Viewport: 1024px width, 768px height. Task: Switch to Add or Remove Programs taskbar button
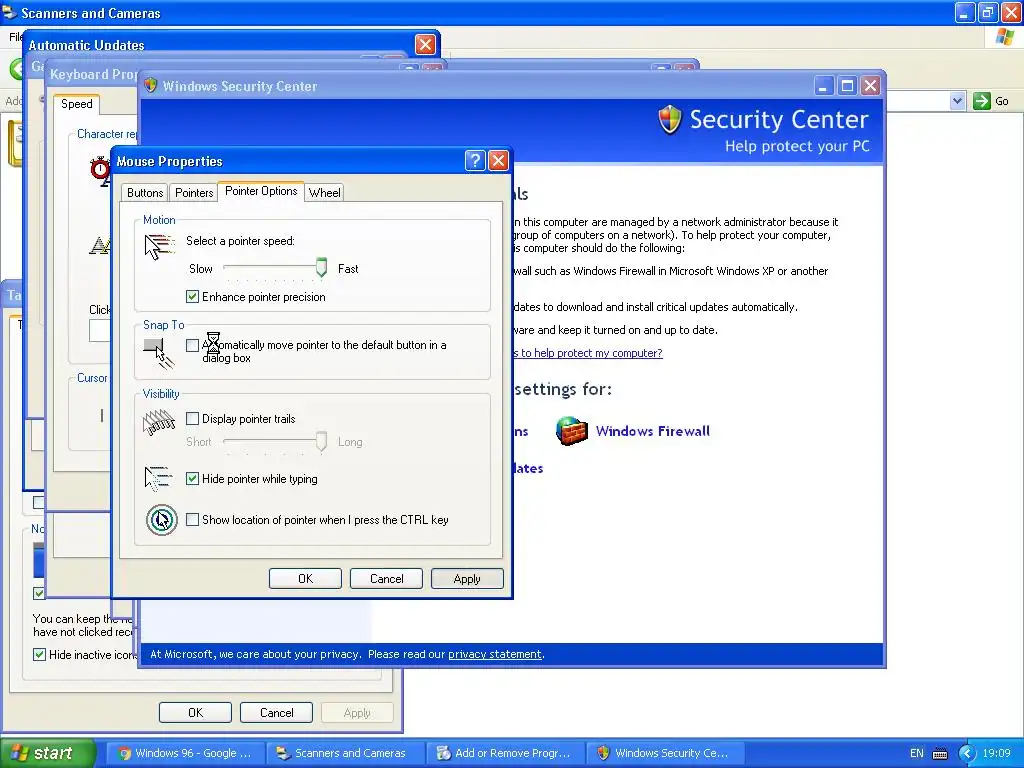coord(505,753)
